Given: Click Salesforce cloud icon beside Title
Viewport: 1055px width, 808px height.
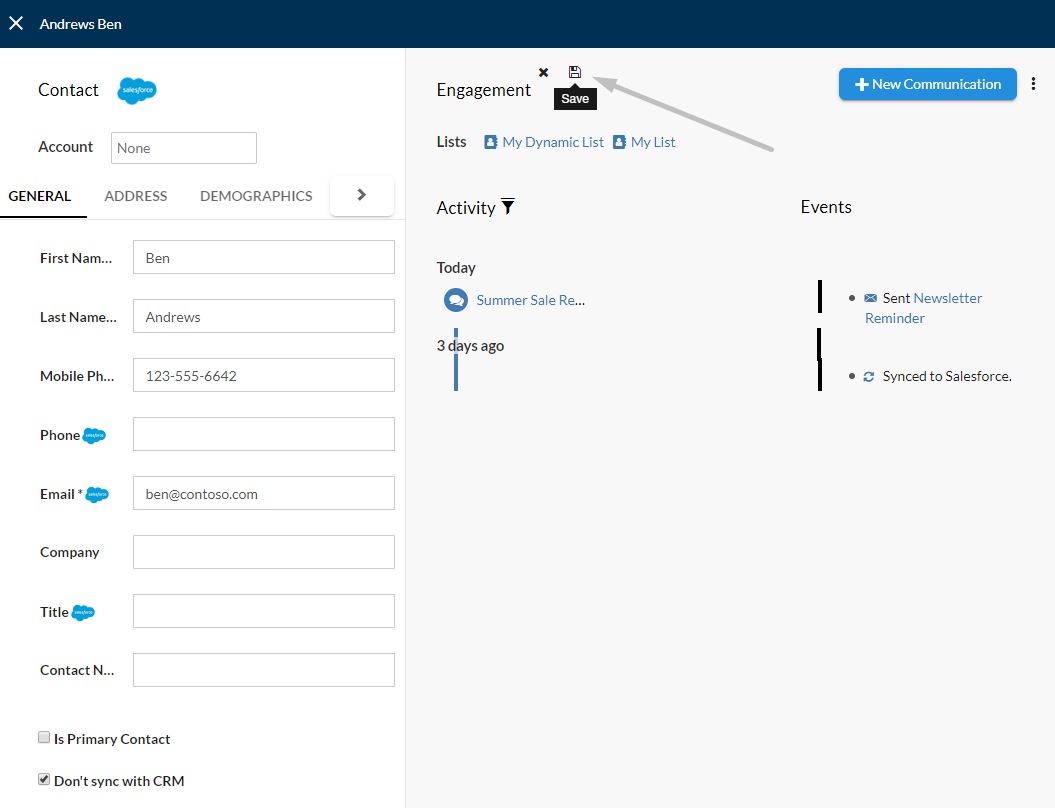Looking at the screenshot, I should pyautogui.click(x=83, y=613).
